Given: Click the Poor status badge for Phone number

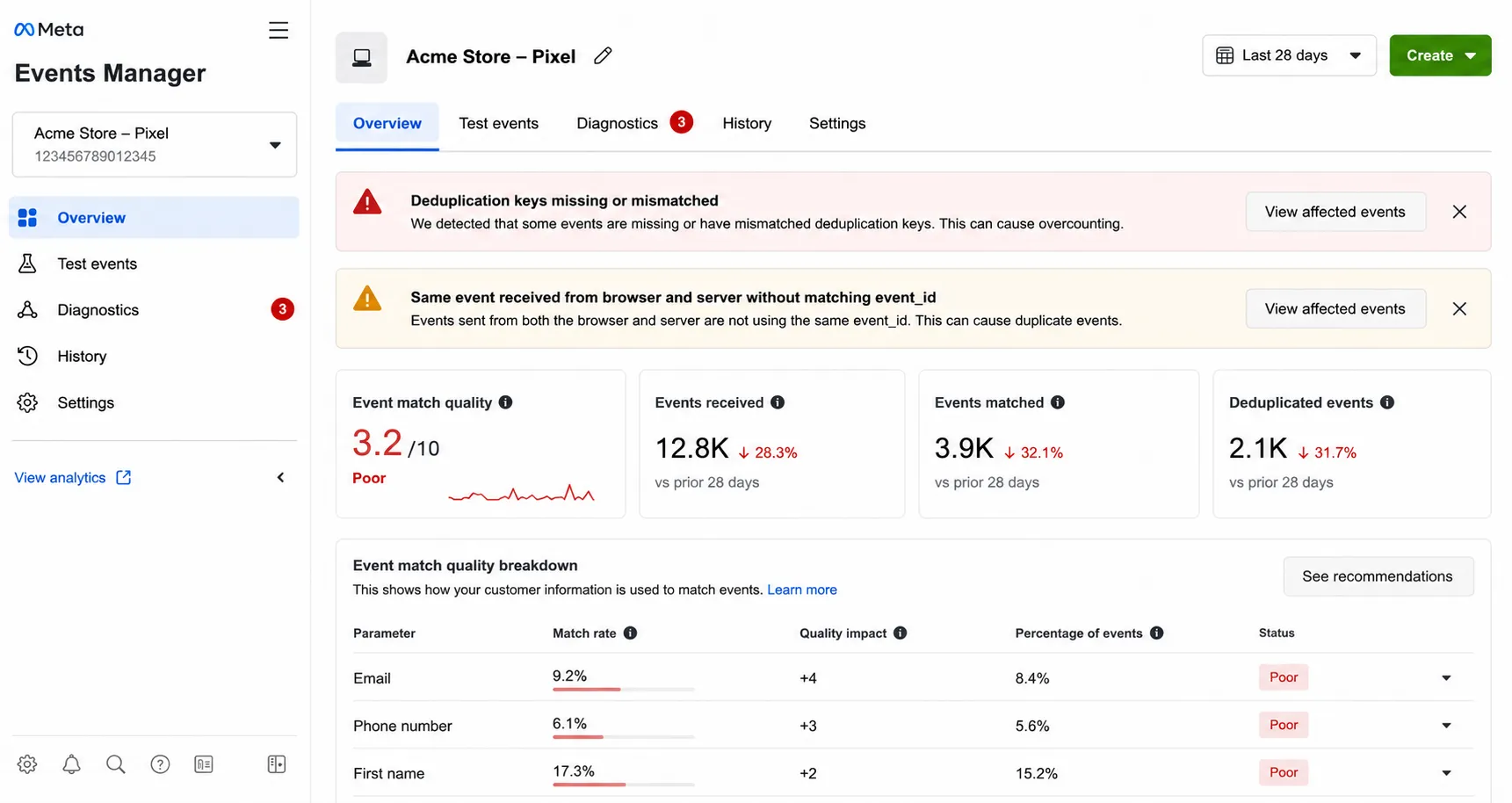Looking at the screenshot, I should click(1284, 725).
